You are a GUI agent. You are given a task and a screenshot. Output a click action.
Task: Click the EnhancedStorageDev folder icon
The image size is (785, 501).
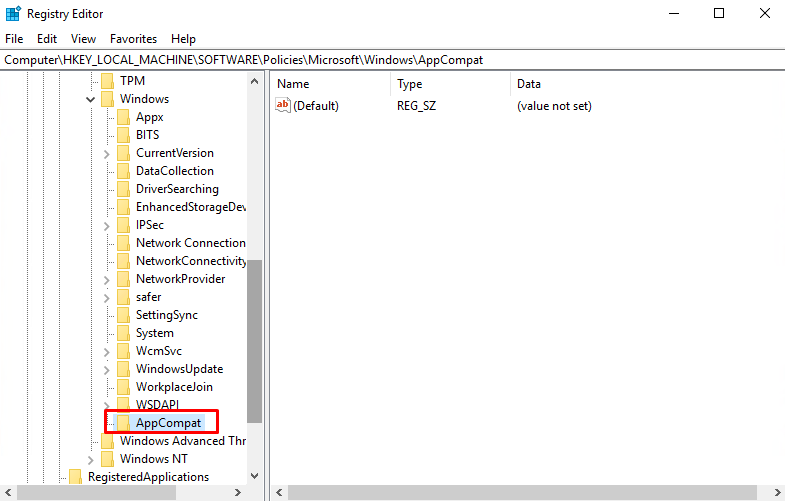point(123,207)
